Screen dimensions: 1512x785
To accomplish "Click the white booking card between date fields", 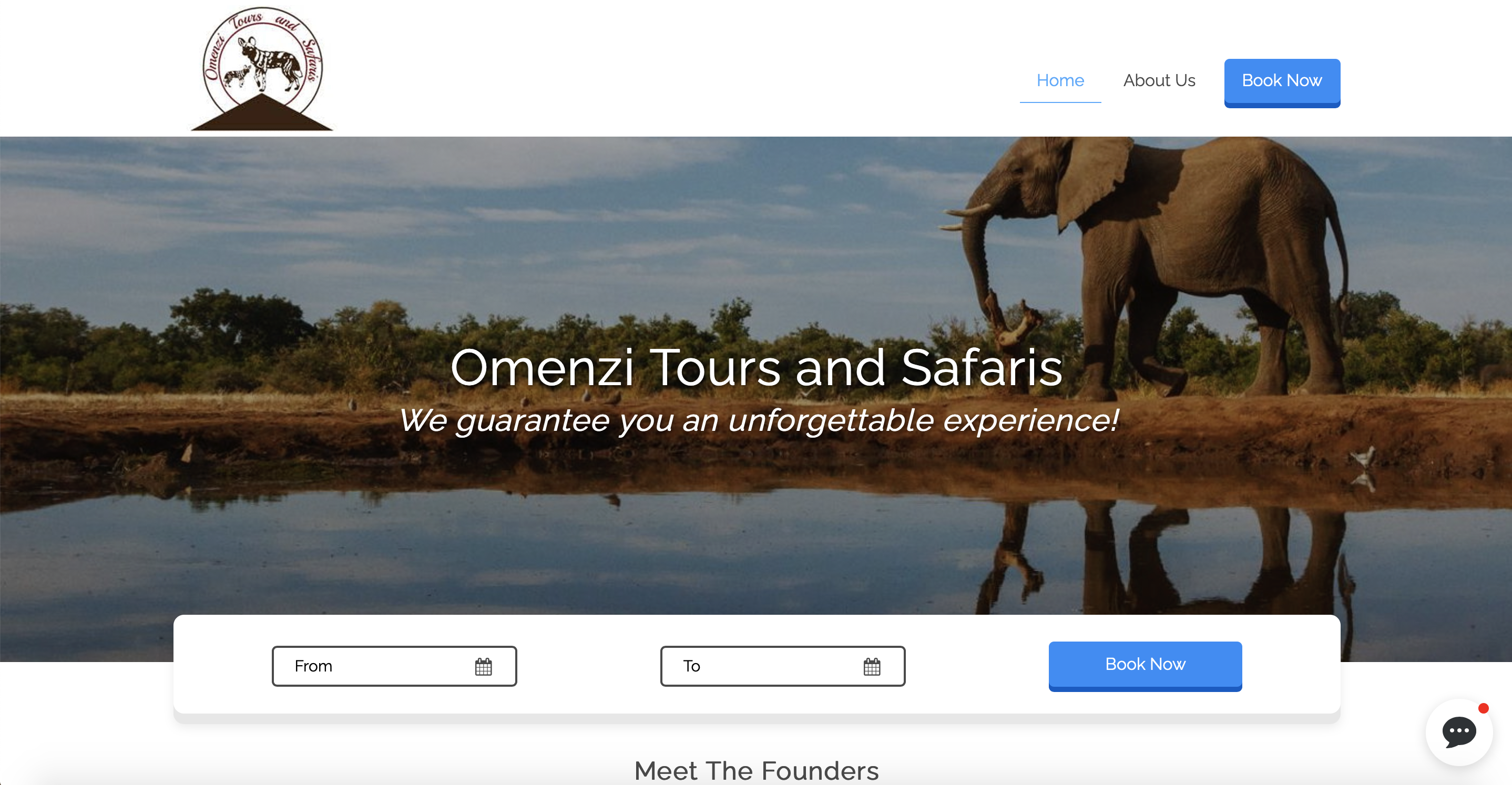I will (589, 666).
